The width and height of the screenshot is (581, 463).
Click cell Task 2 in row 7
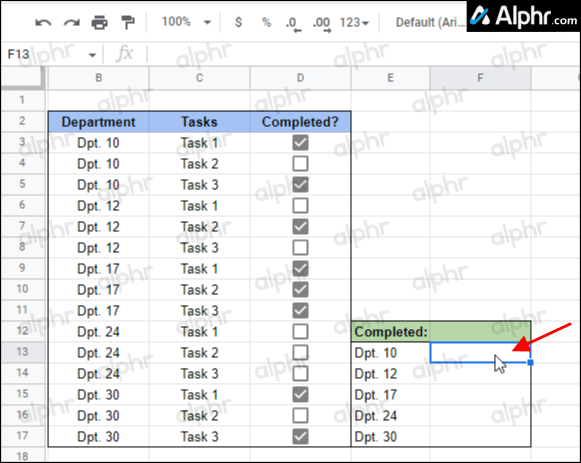click(x=199, y=226)
